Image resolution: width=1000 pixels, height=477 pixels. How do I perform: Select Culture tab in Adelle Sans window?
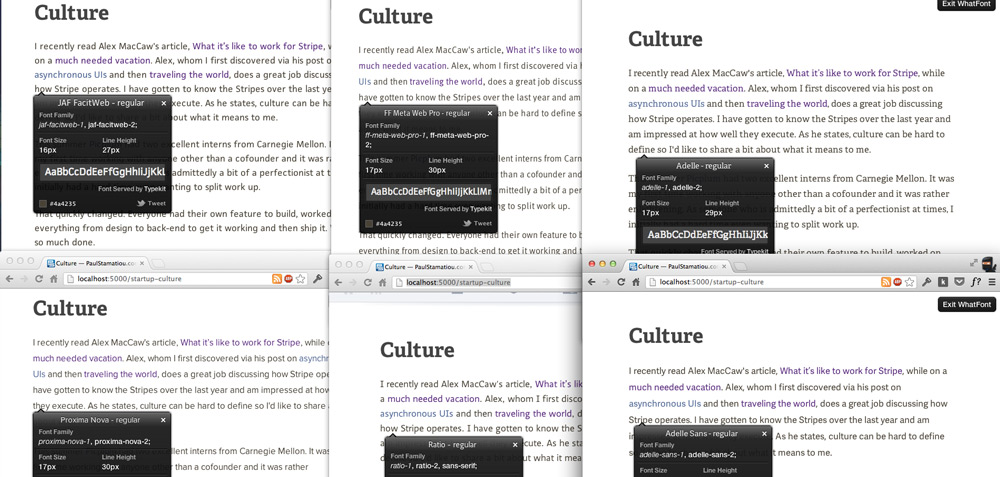[677, 266]
